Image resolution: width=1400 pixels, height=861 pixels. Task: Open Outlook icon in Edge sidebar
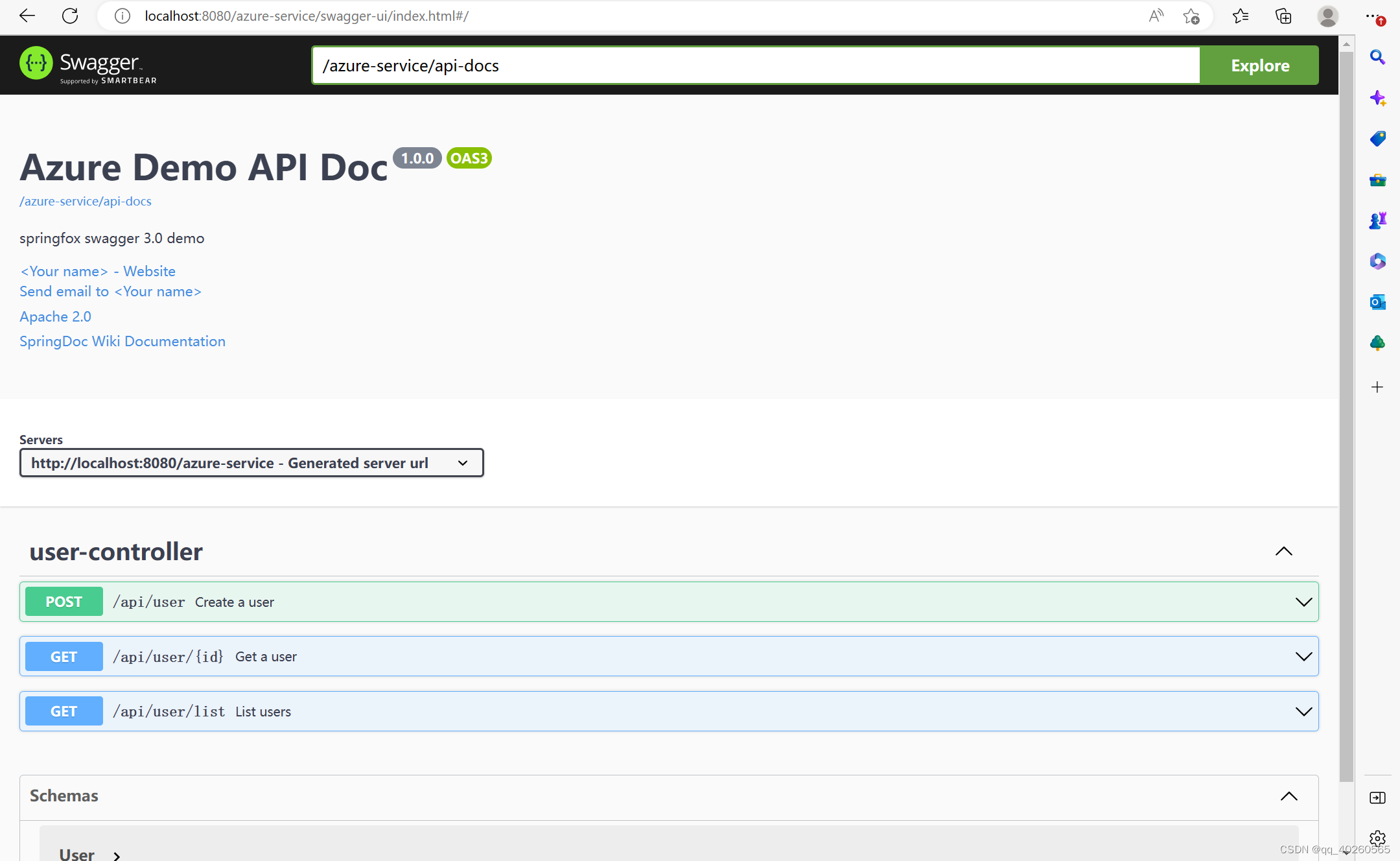pos(1377,302)
